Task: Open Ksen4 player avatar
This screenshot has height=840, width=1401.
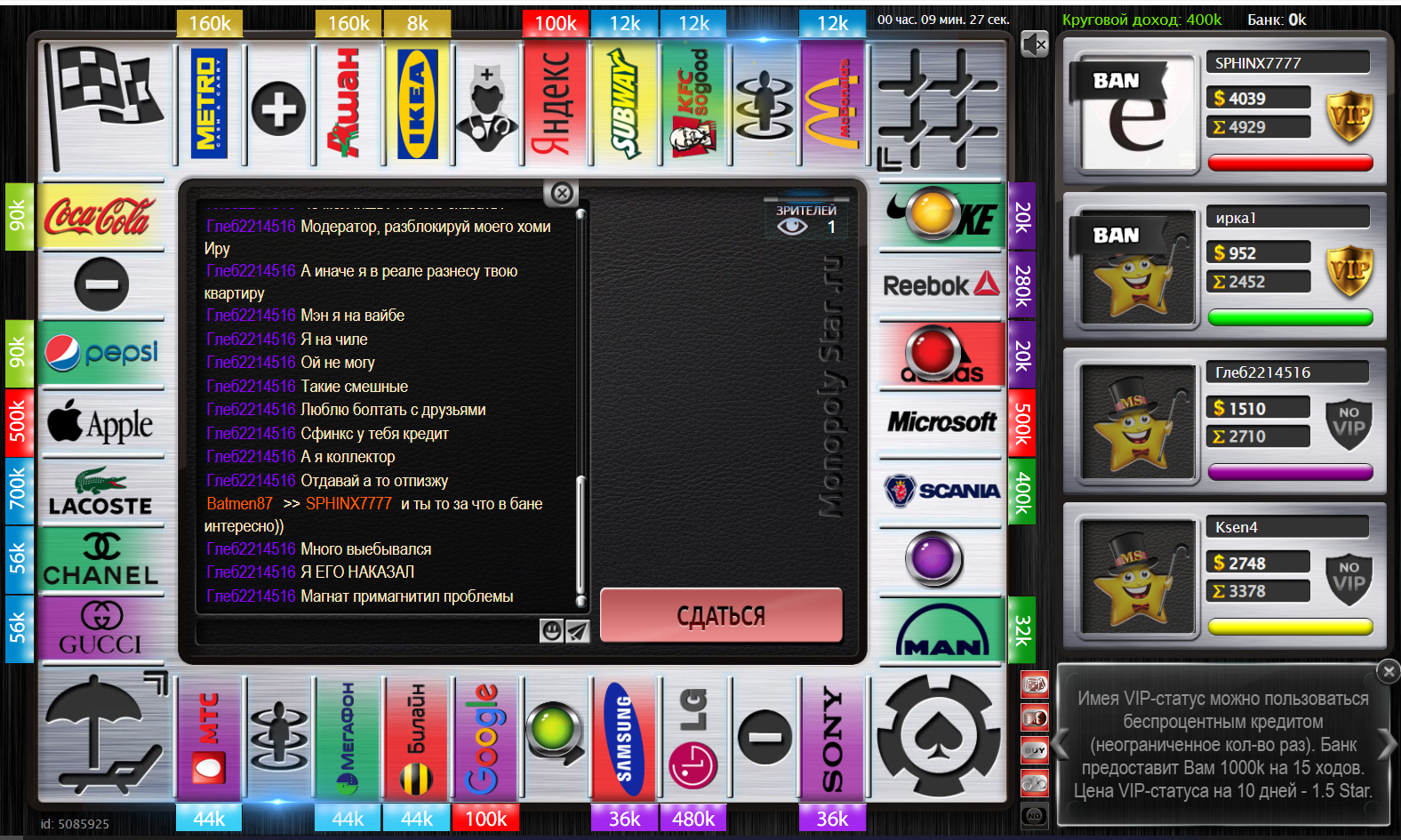Action: coord(1137,577)
